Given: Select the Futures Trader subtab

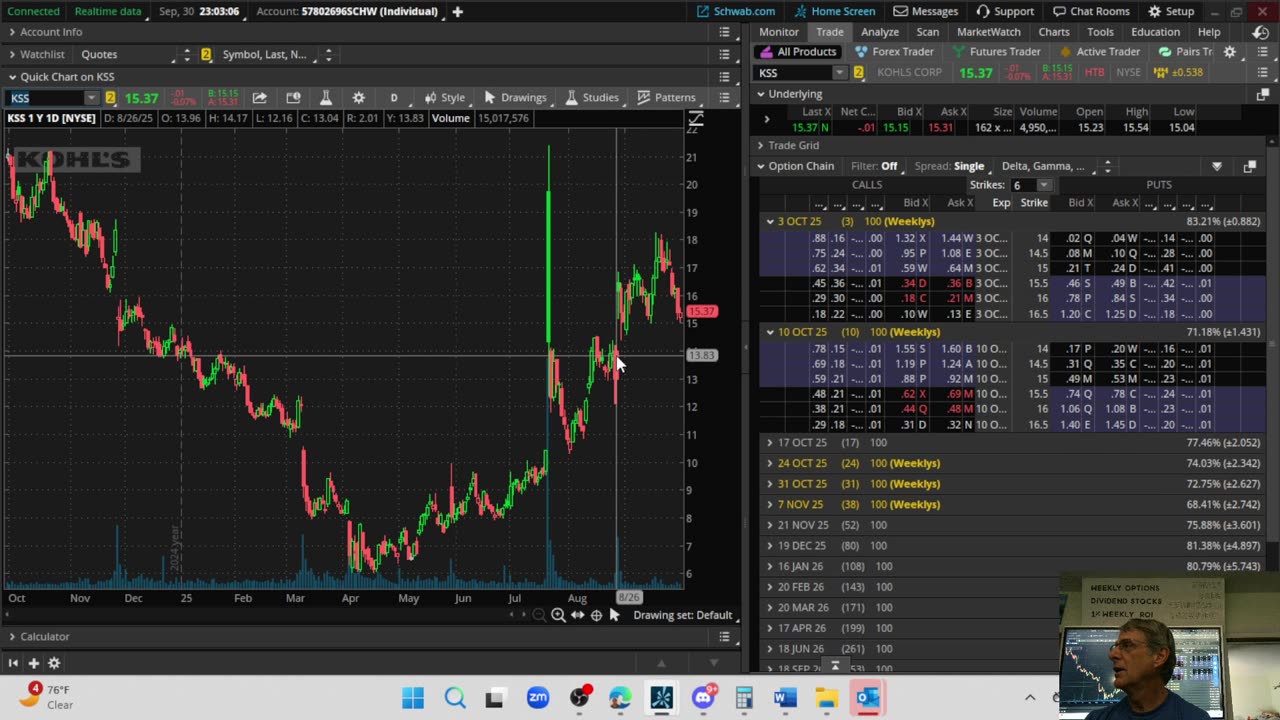Looking at the screenshot, I should pos(996,52).
